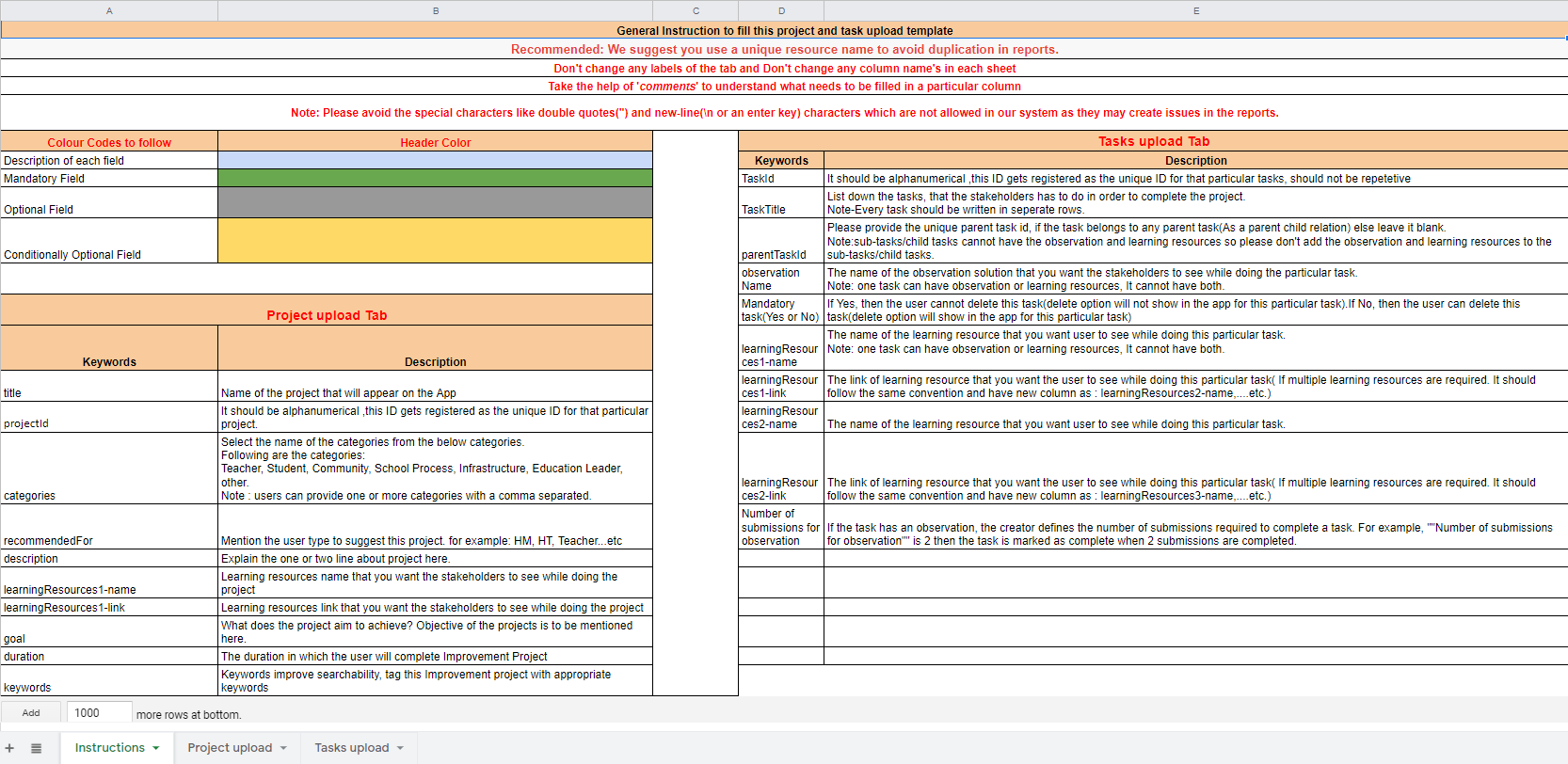Open the Instructions tab dropdown arrow
This screenshot has height=764, width=1568.
156,748
